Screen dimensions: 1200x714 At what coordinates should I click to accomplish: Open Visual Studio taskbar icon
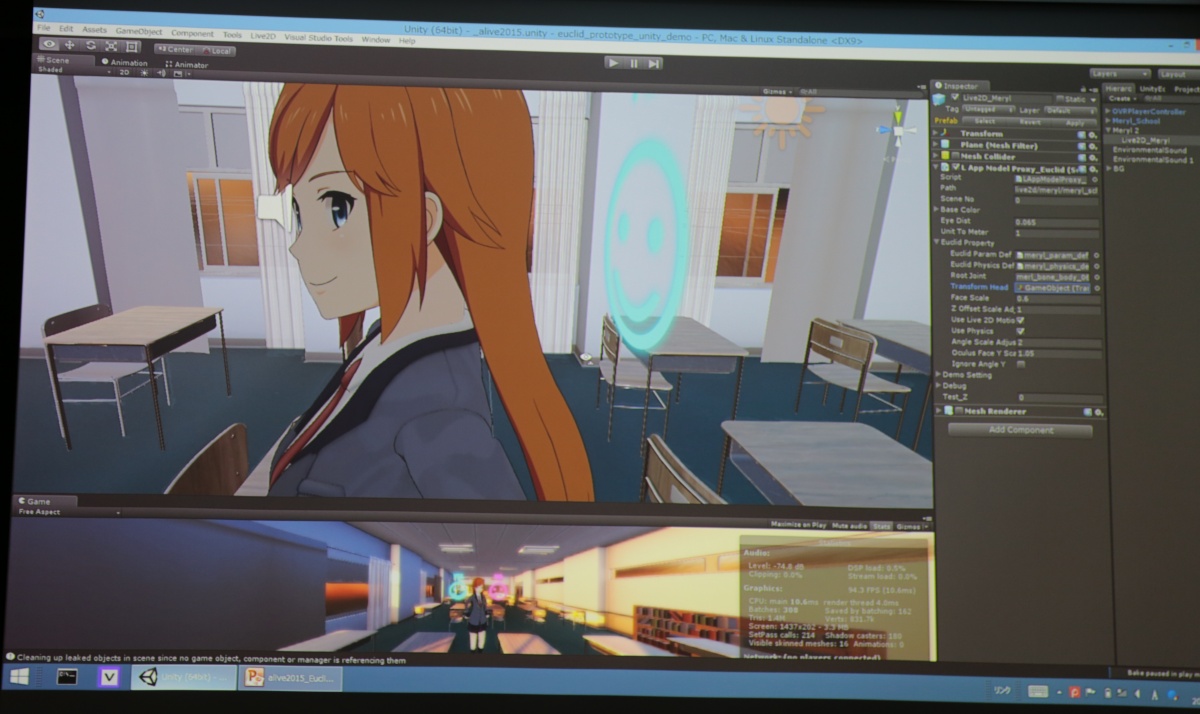click(109, 677)
